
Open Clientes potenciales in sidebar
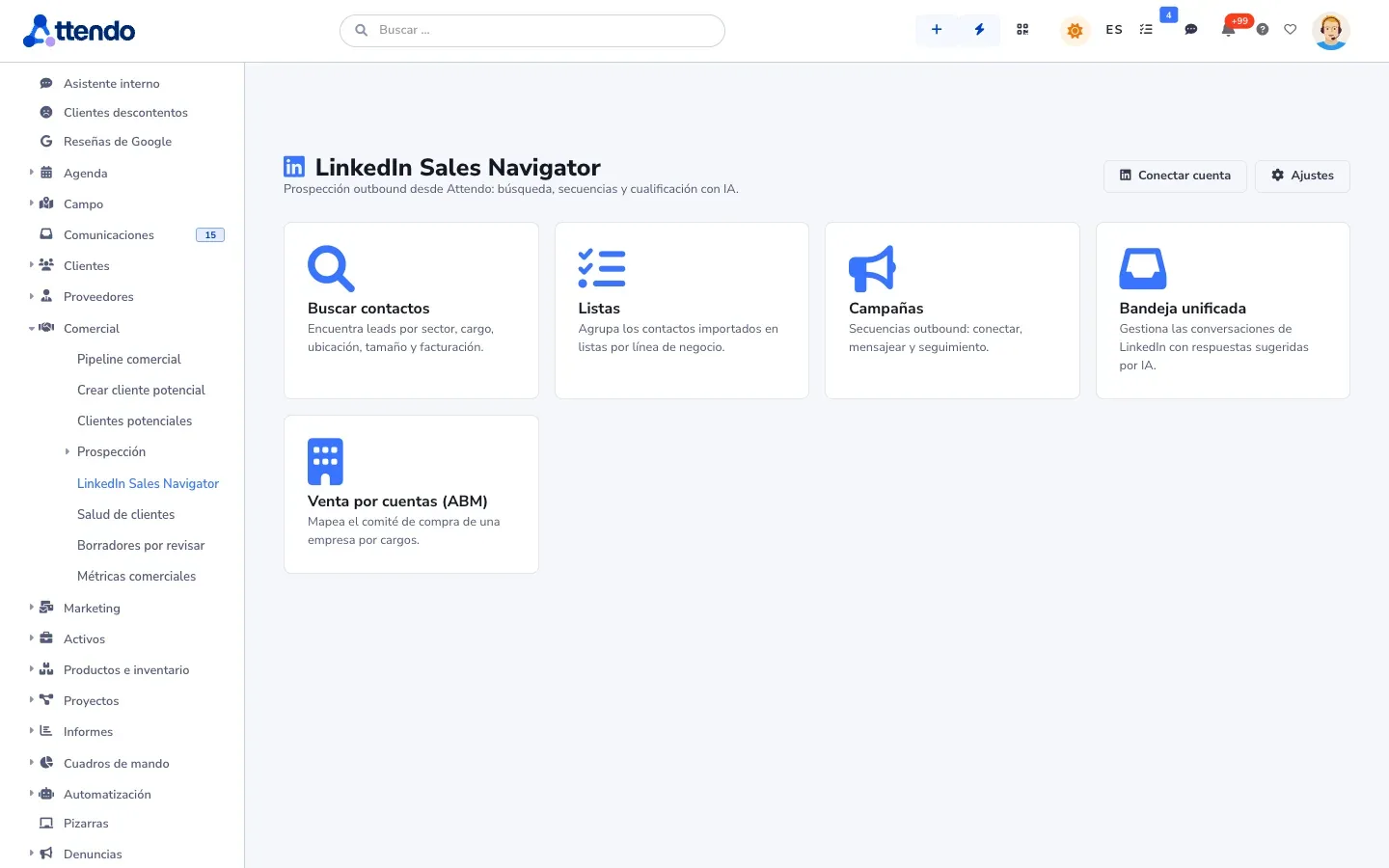[134, 420]
